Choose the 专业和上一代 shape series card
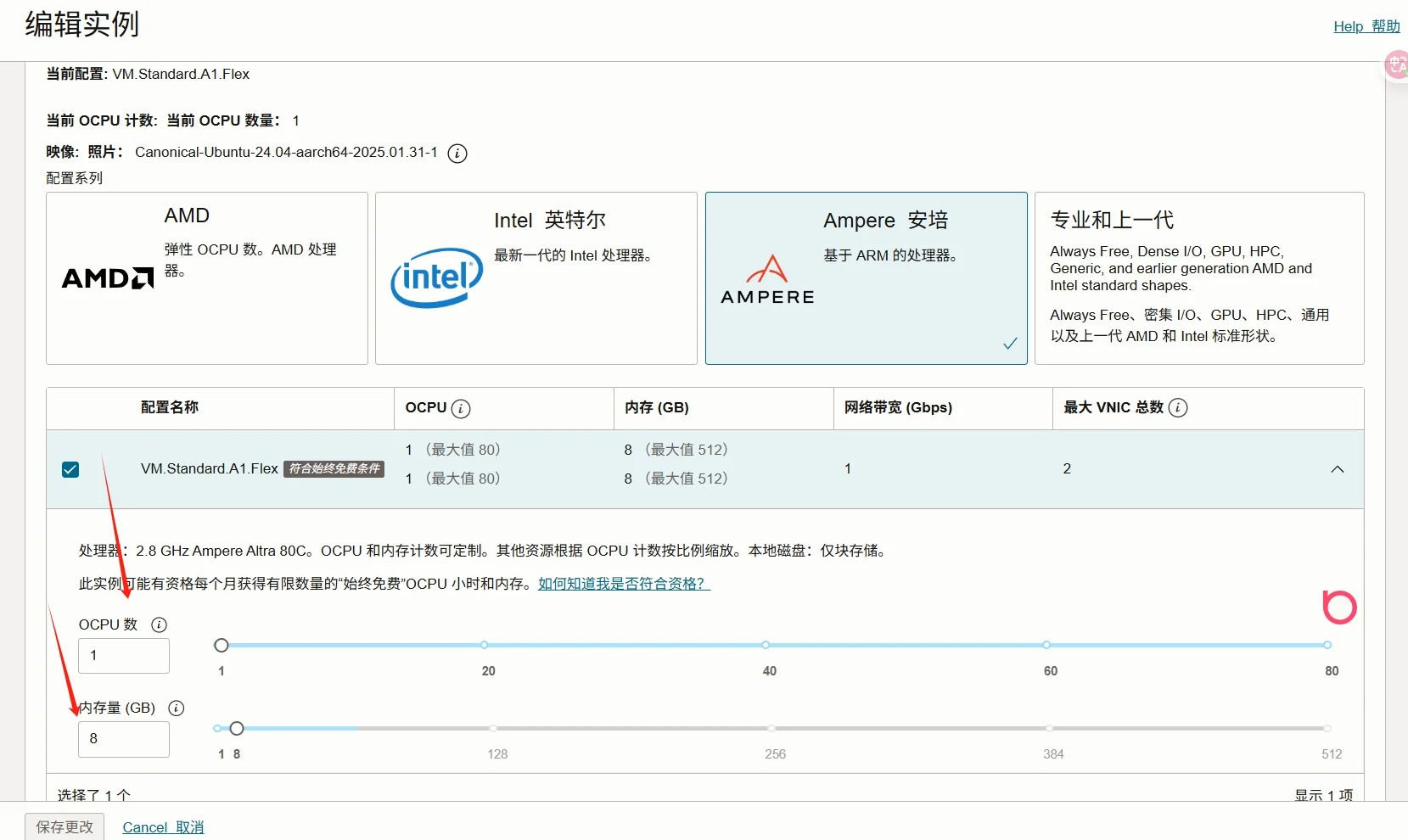The image size is (1408, 840). tap(1199, 278)
